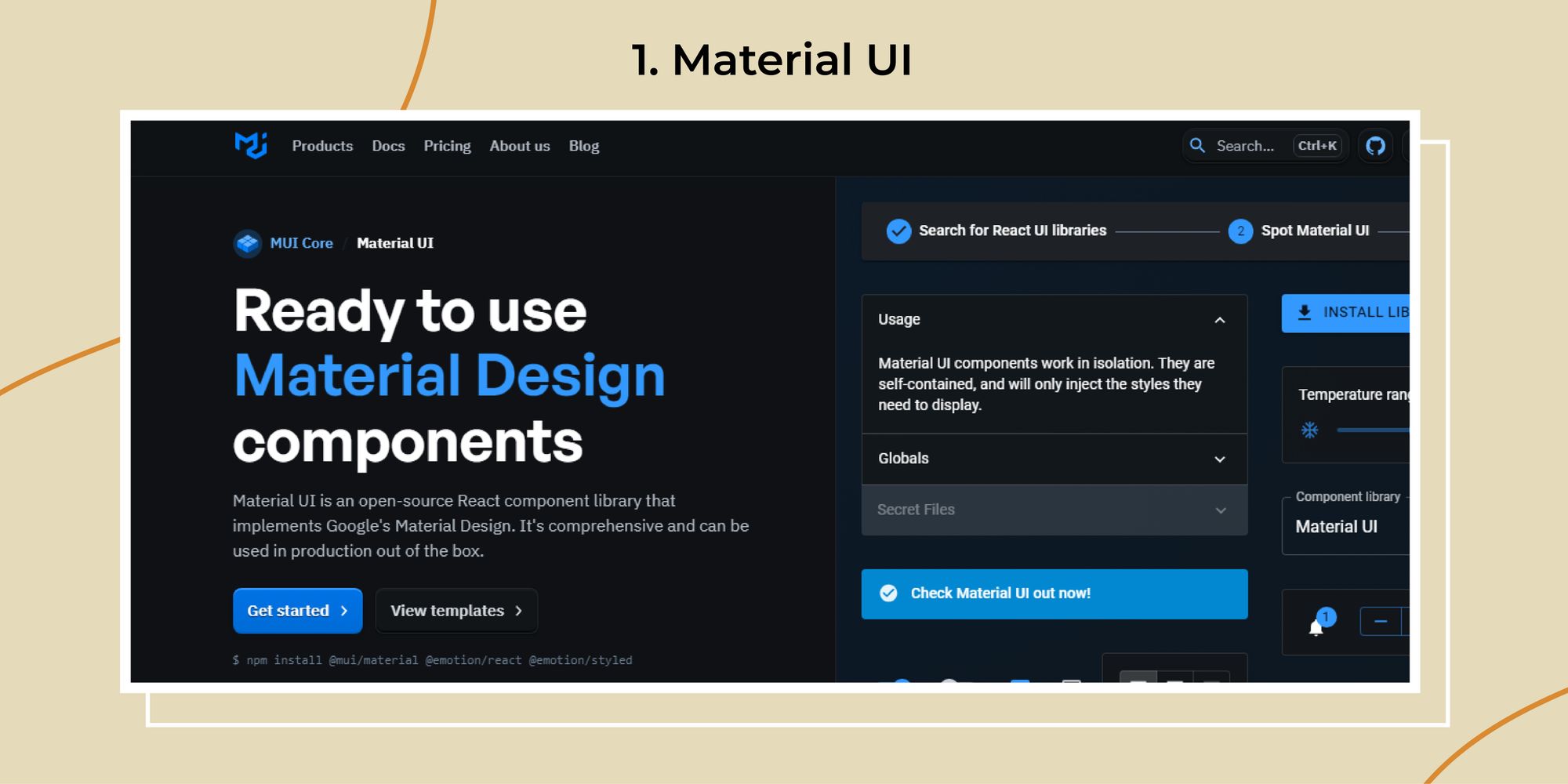Copy the npm install command text
The width and height of the screenshot is (1568, 784).
pyautogui.click(x=433, y=660)
